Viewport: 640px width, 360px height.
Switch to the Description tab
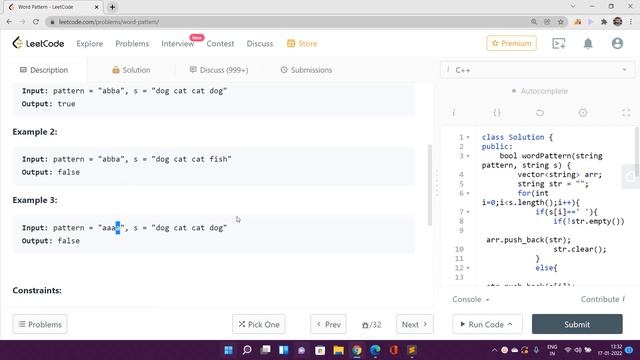44,70
